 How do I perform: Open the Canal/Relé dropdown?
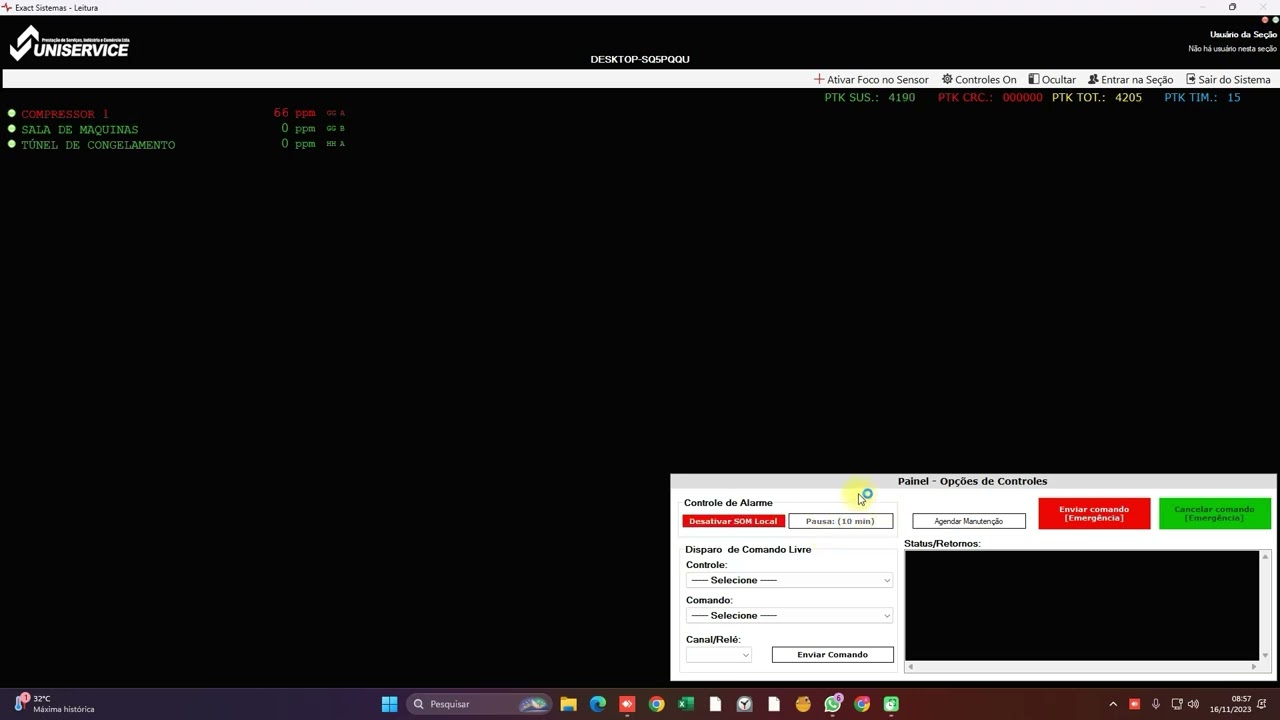pyautogui.click(x=719, y=655)
